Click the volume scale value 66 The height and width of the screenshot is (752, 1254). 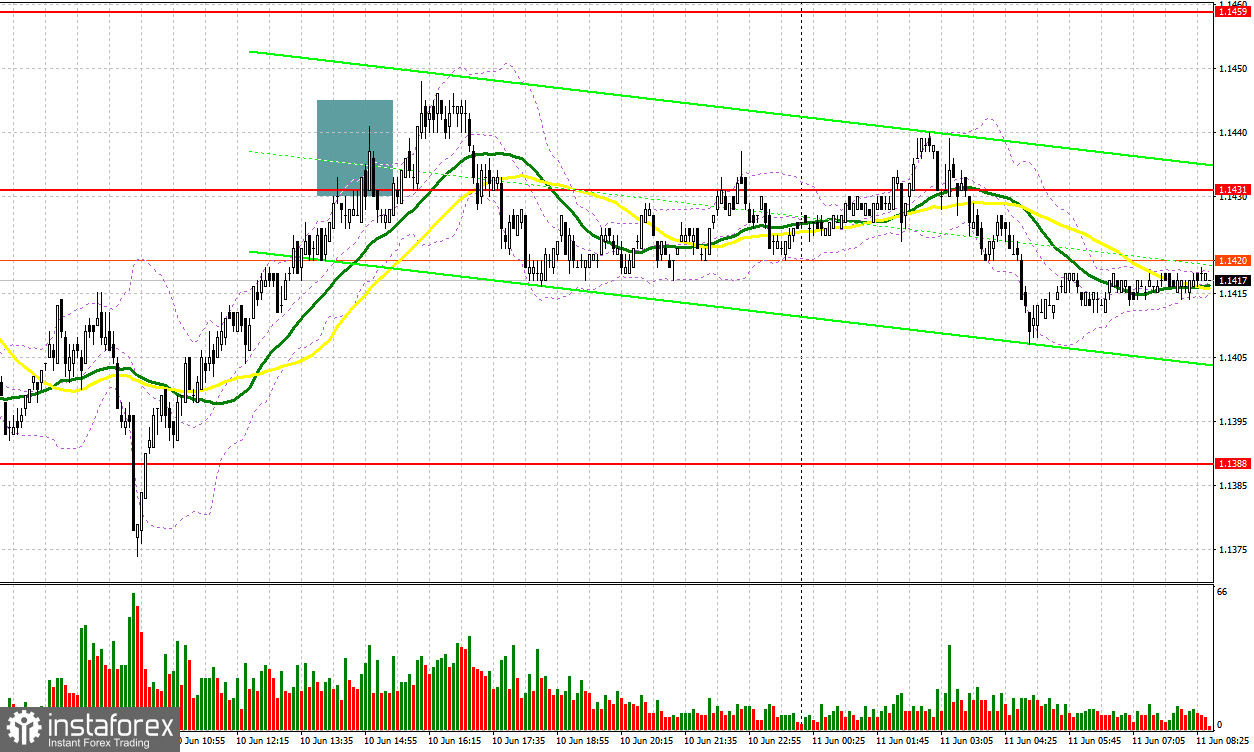[x=1221, y=591]
